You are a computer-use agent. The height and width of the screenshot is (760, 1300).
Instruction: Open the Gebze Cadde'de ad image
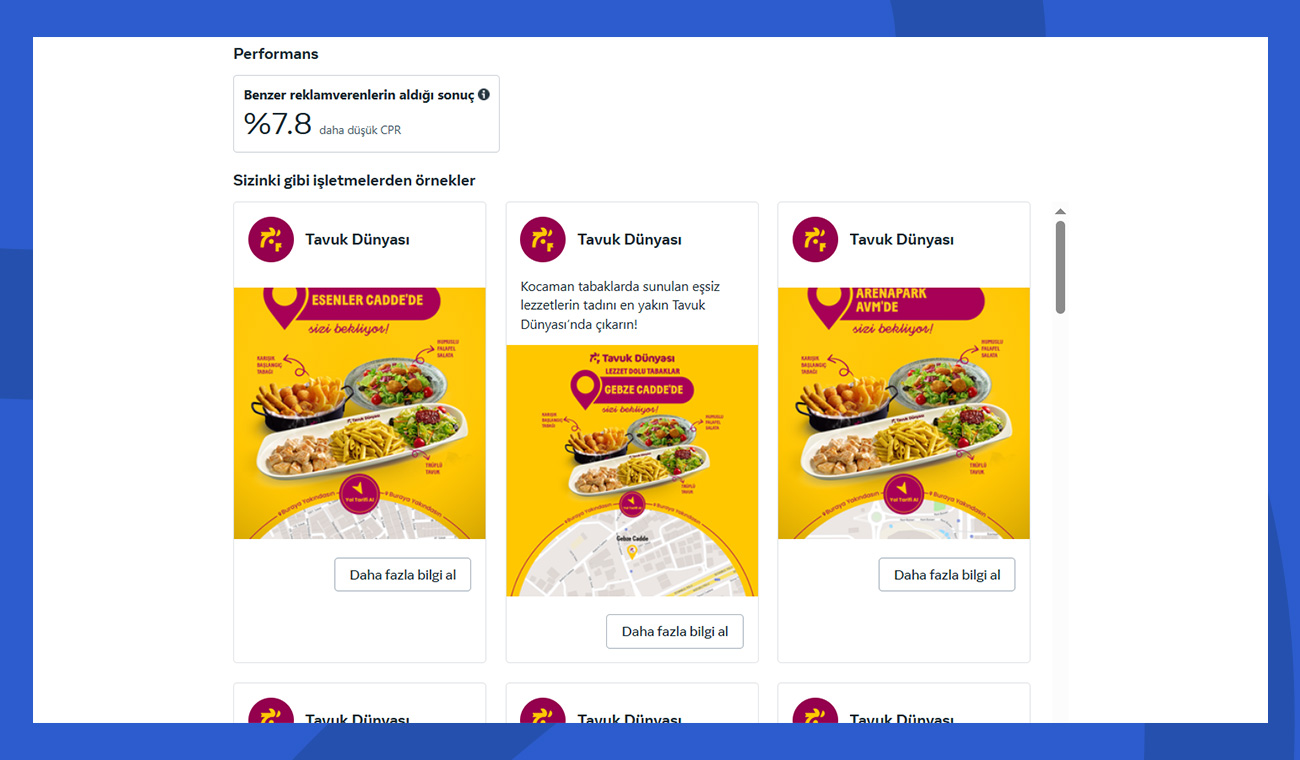tap(632, 471)
